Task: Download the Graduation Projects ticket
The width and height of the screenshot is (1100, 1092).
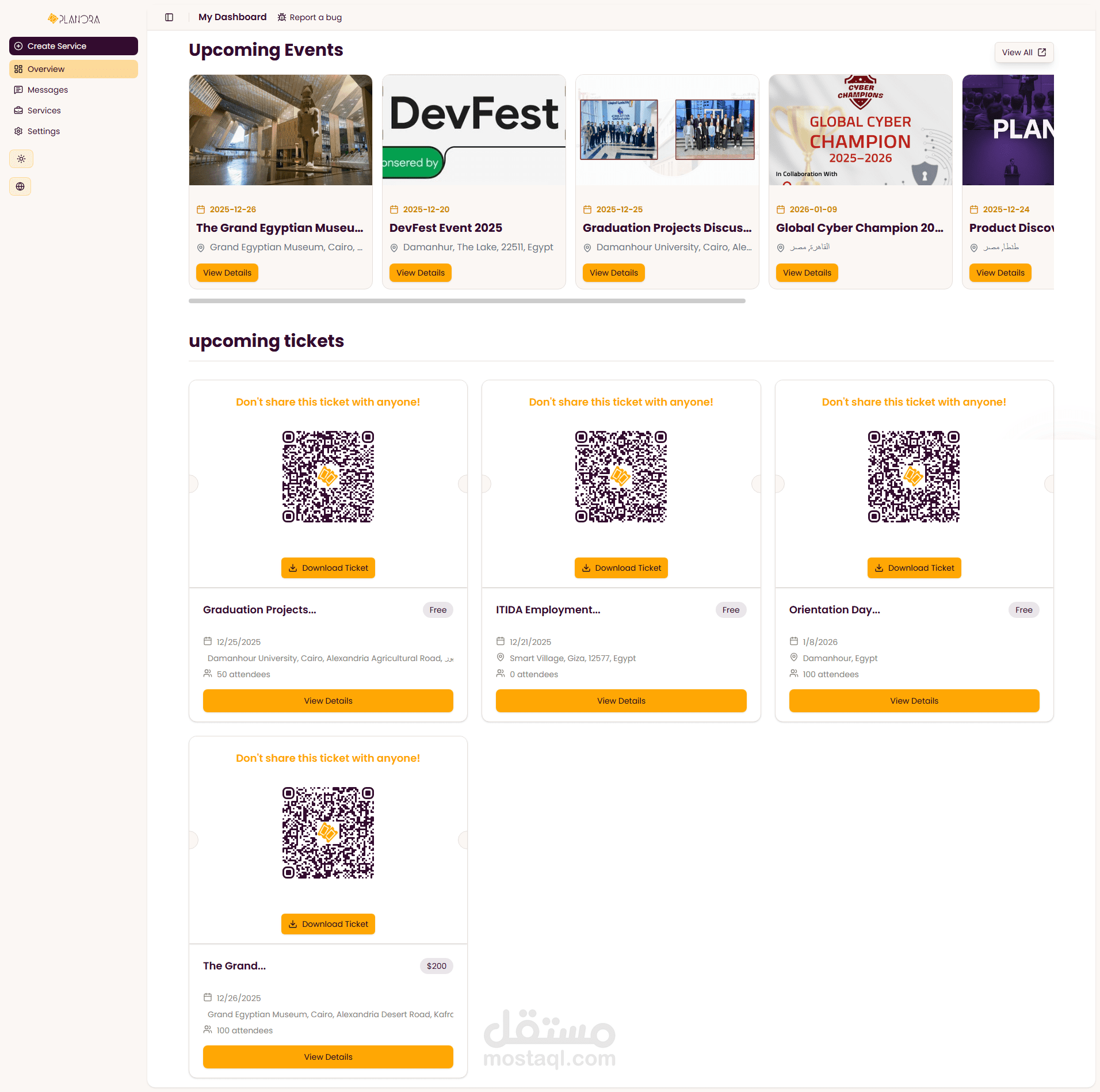Action: pyautogui.click(x=328, y=568)
